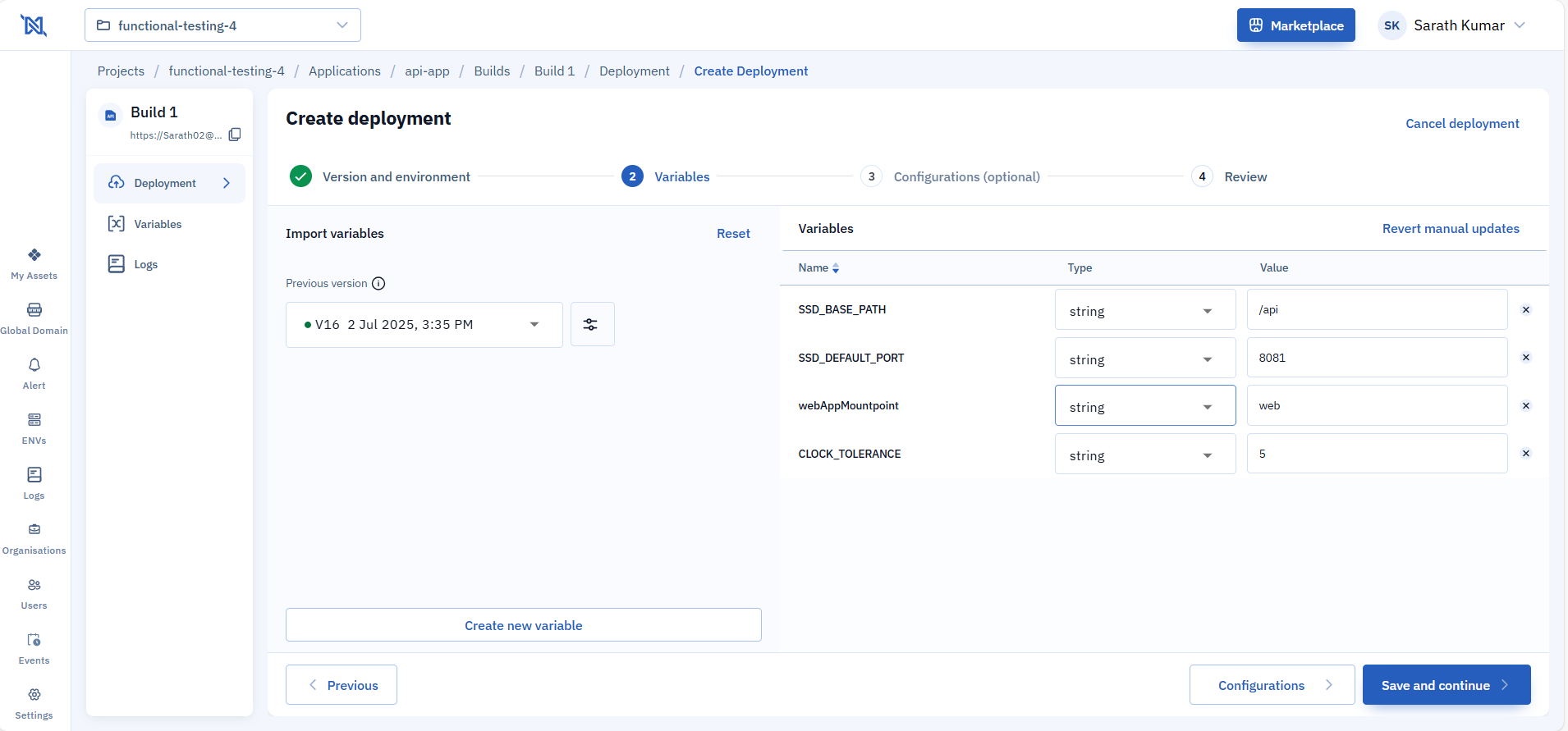Go to Review step 4
Viewport: 1568px width, 731px height.
pos(1229,176)
